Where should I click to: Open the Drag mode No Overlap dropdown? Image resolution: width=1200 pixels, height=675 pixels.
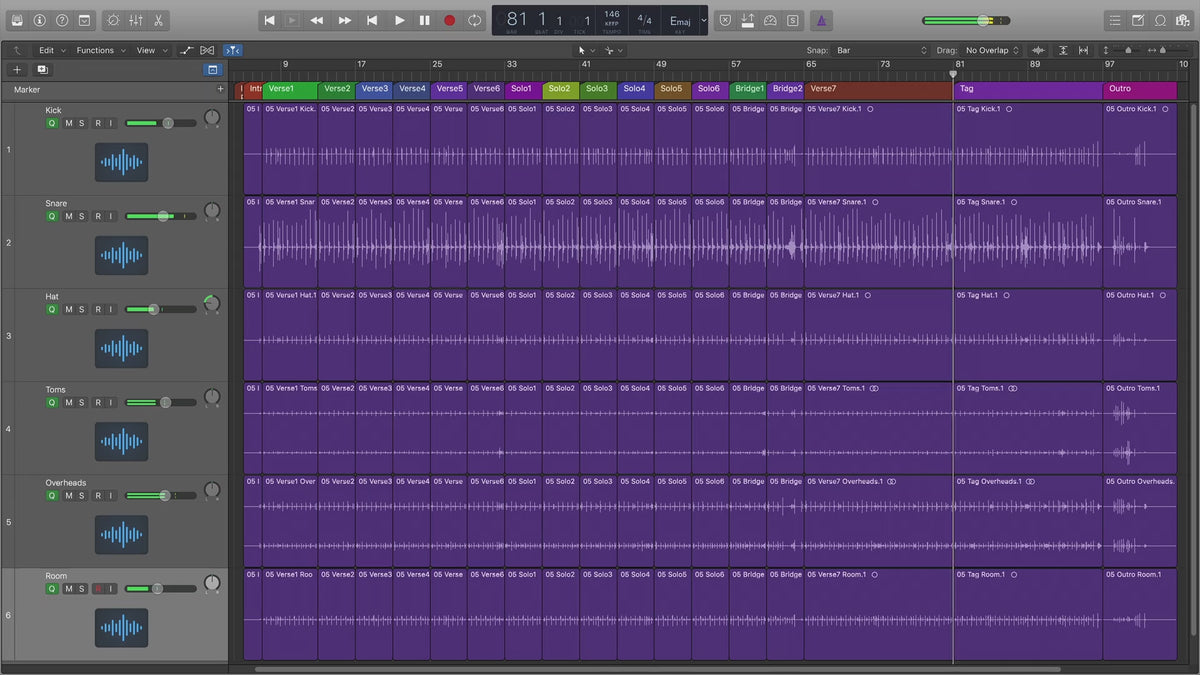[992, 50]
